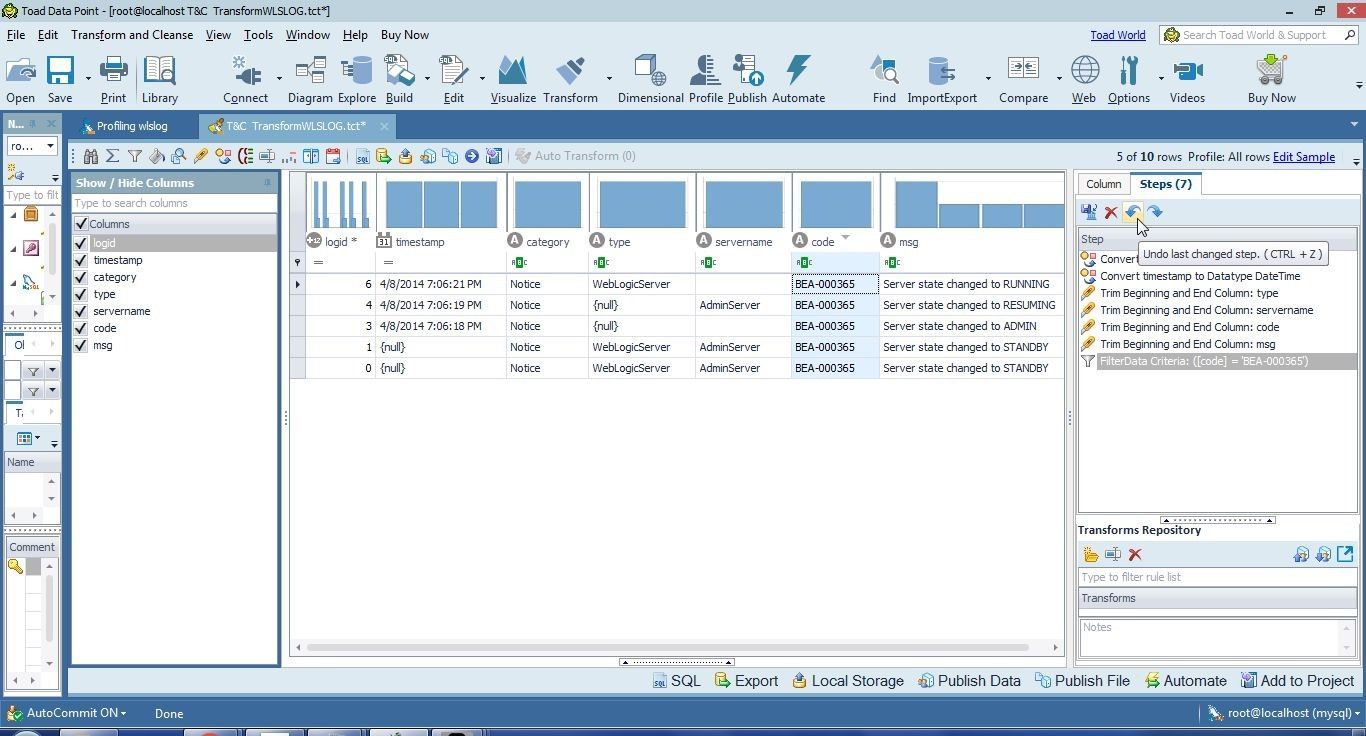The height and width of the screenshot is (736, 1366).
Task: Click the Edit Sample link
Action: pos(1303,157)
